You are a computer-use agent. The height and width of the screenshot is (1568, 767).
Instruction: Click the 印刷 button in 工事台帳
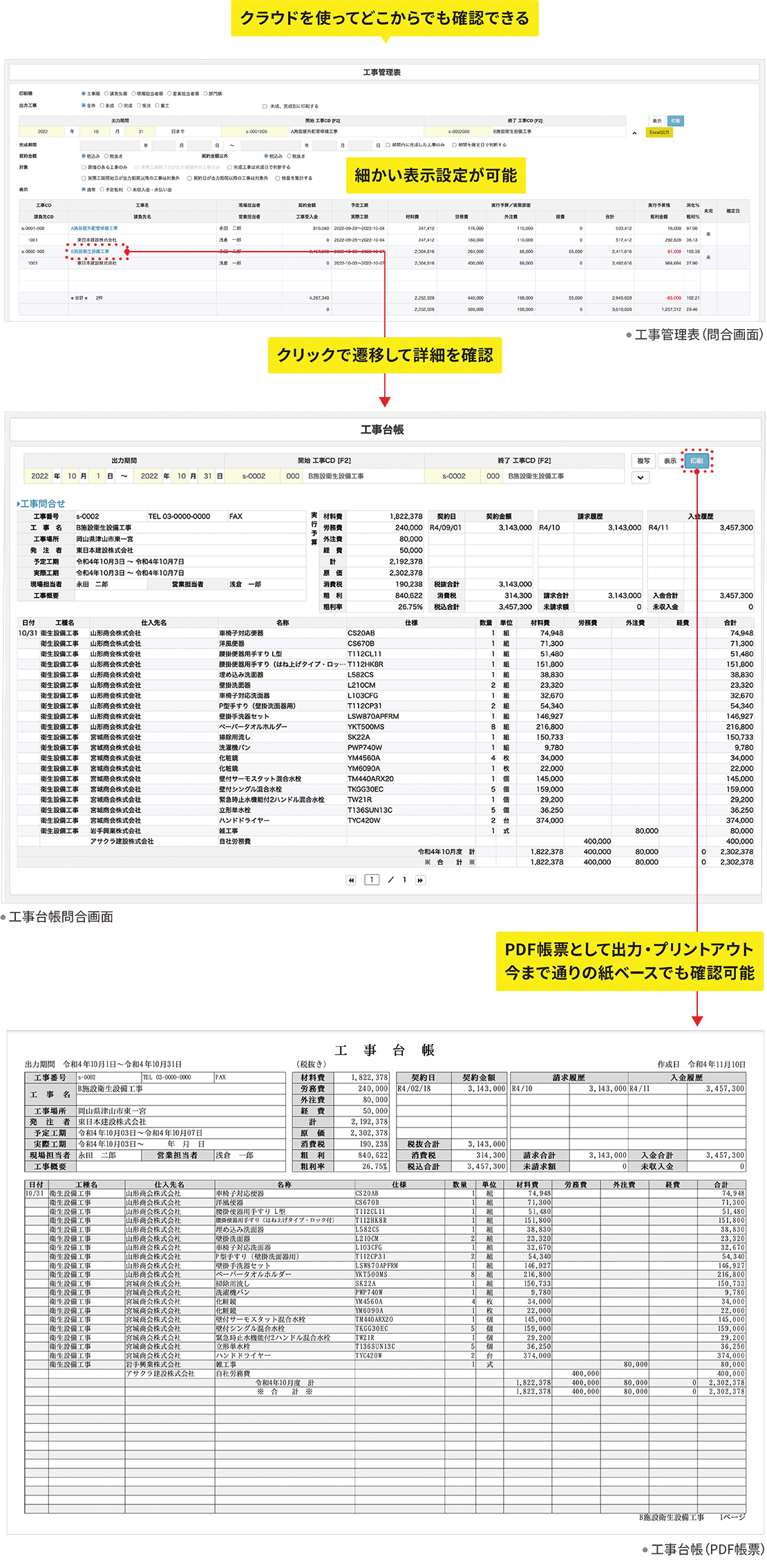tap(697, 461)
